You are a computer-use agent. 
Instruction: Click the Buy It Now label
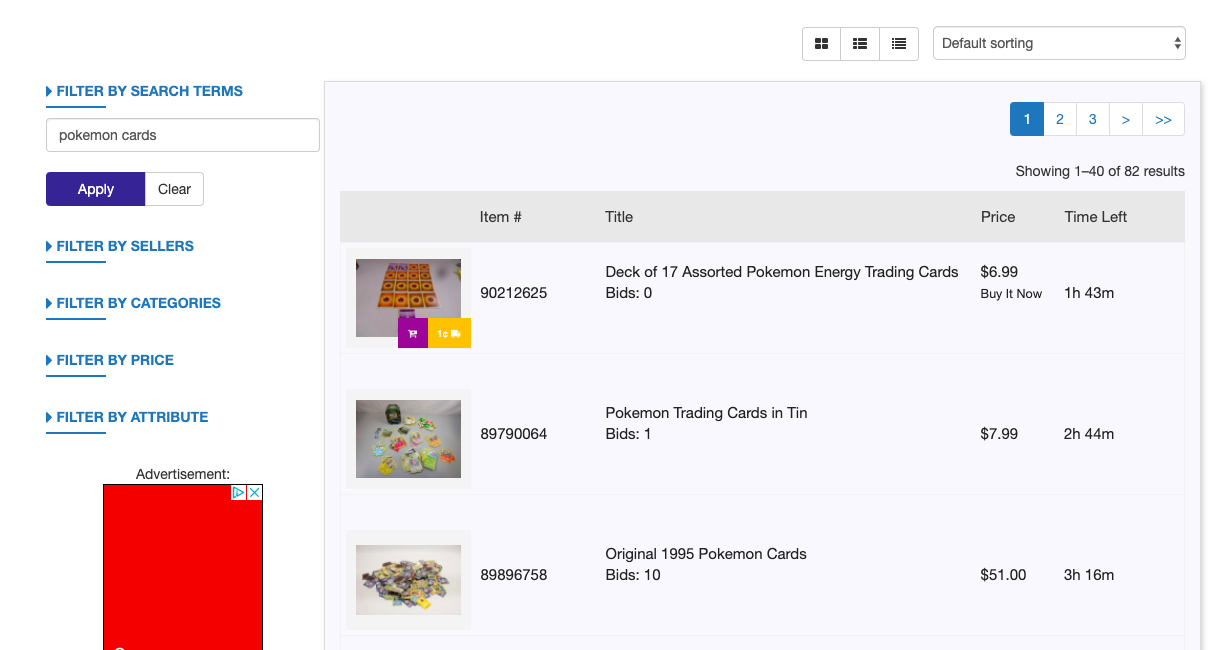tap(1011, 294)
